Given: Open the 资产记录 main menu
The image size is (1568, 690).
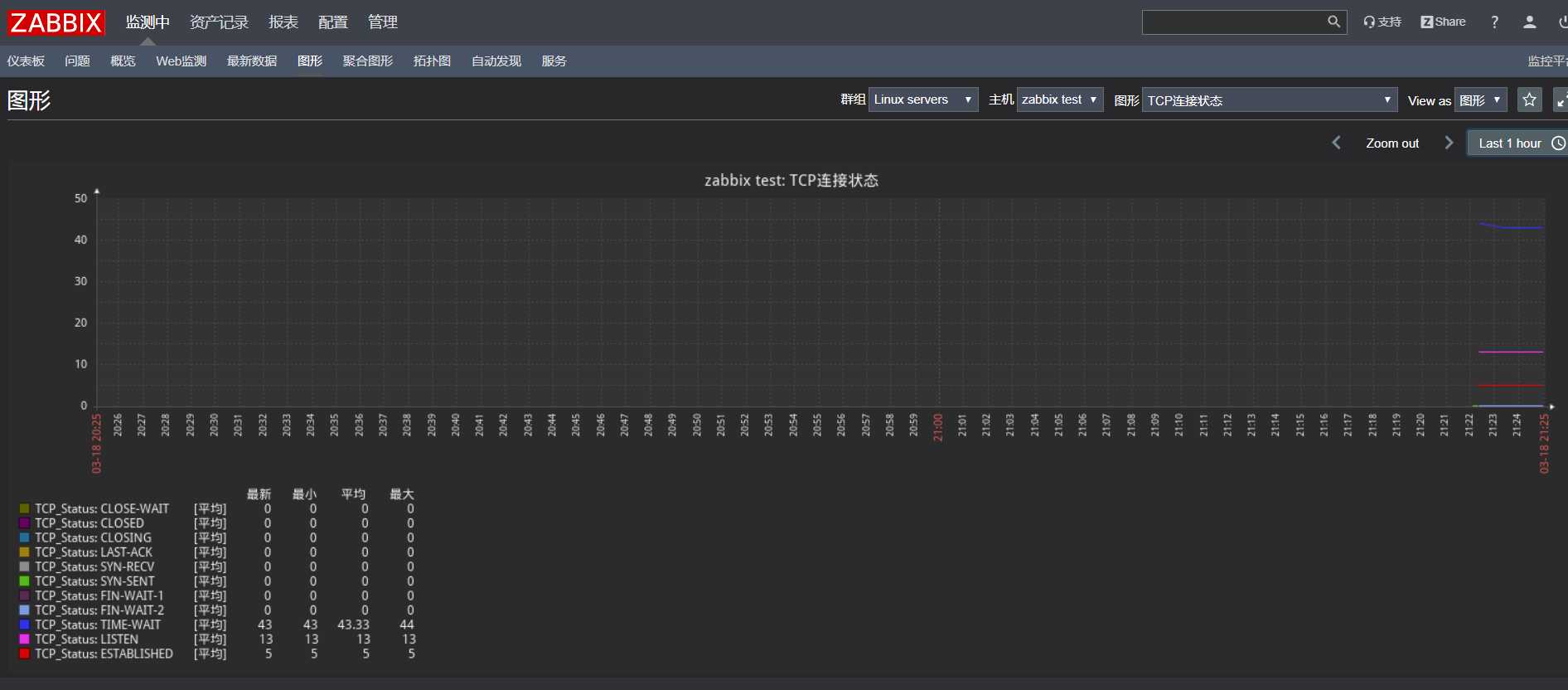Looking at the screenshot, I should click(219, 22).
